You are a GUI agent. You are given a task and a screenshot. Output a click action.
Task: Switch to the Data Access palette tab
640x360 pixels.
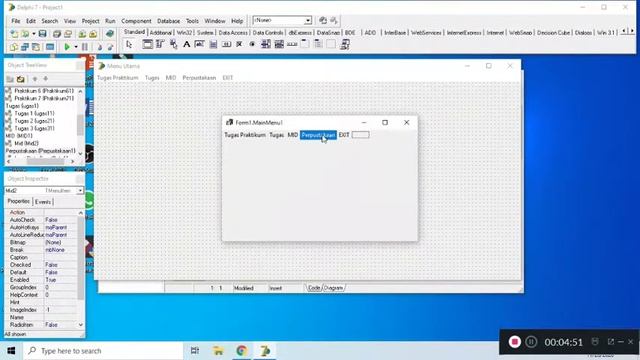click(x=233, y=33)
